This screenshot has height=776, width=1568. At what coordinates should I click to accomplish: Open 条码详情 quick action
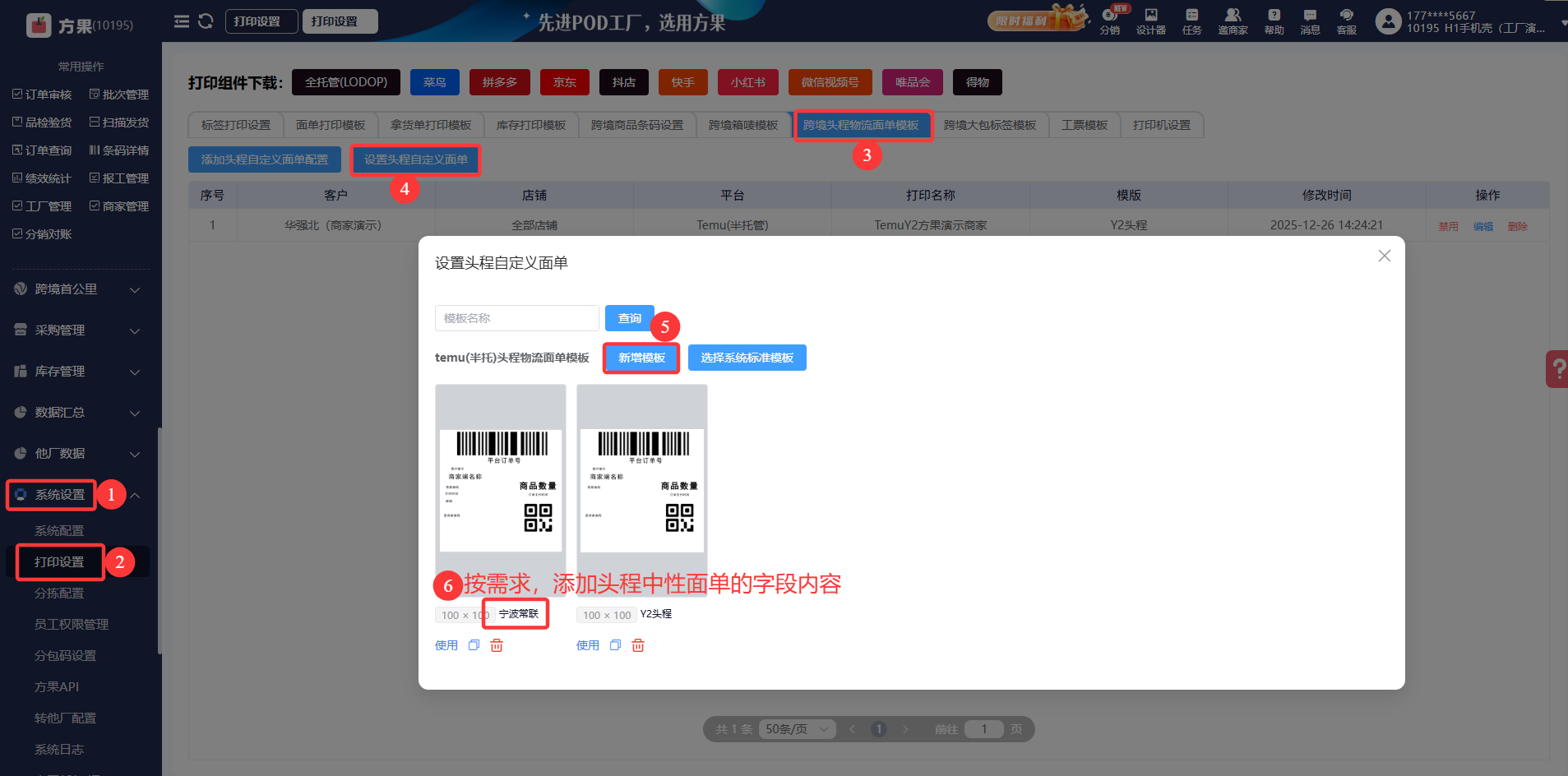point(119,150)
